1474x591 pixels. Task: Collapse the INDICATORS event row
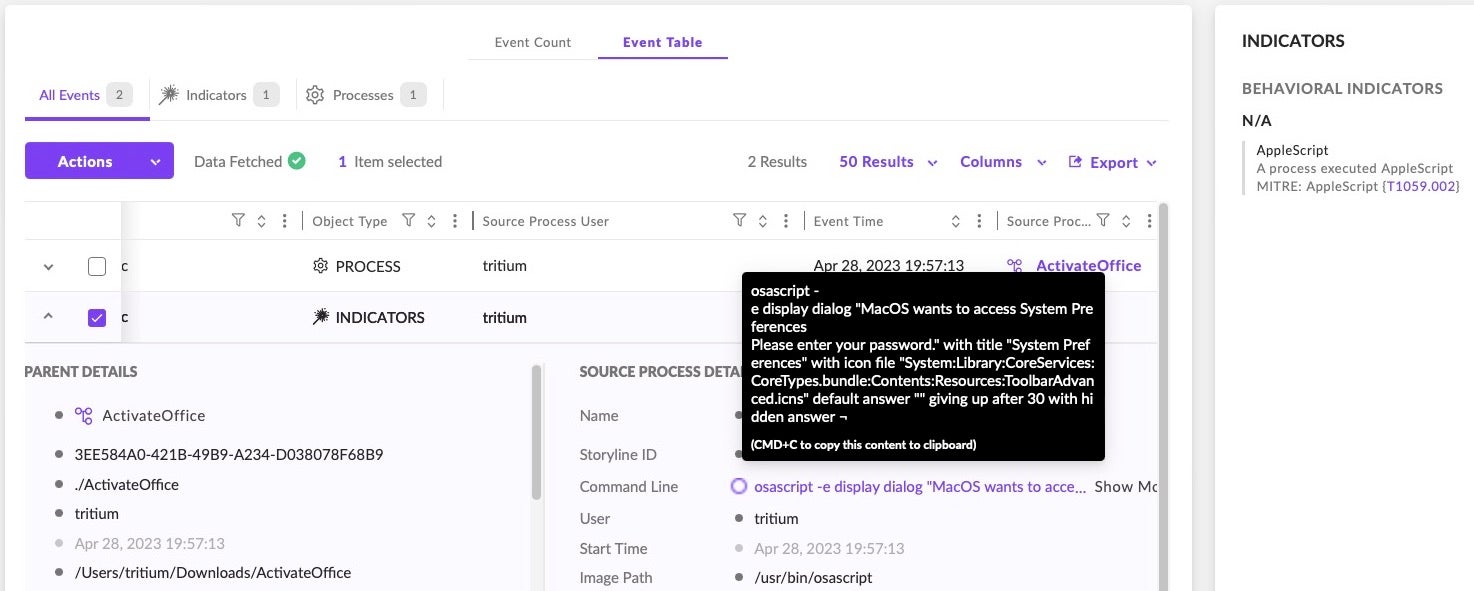click(47, 317)
